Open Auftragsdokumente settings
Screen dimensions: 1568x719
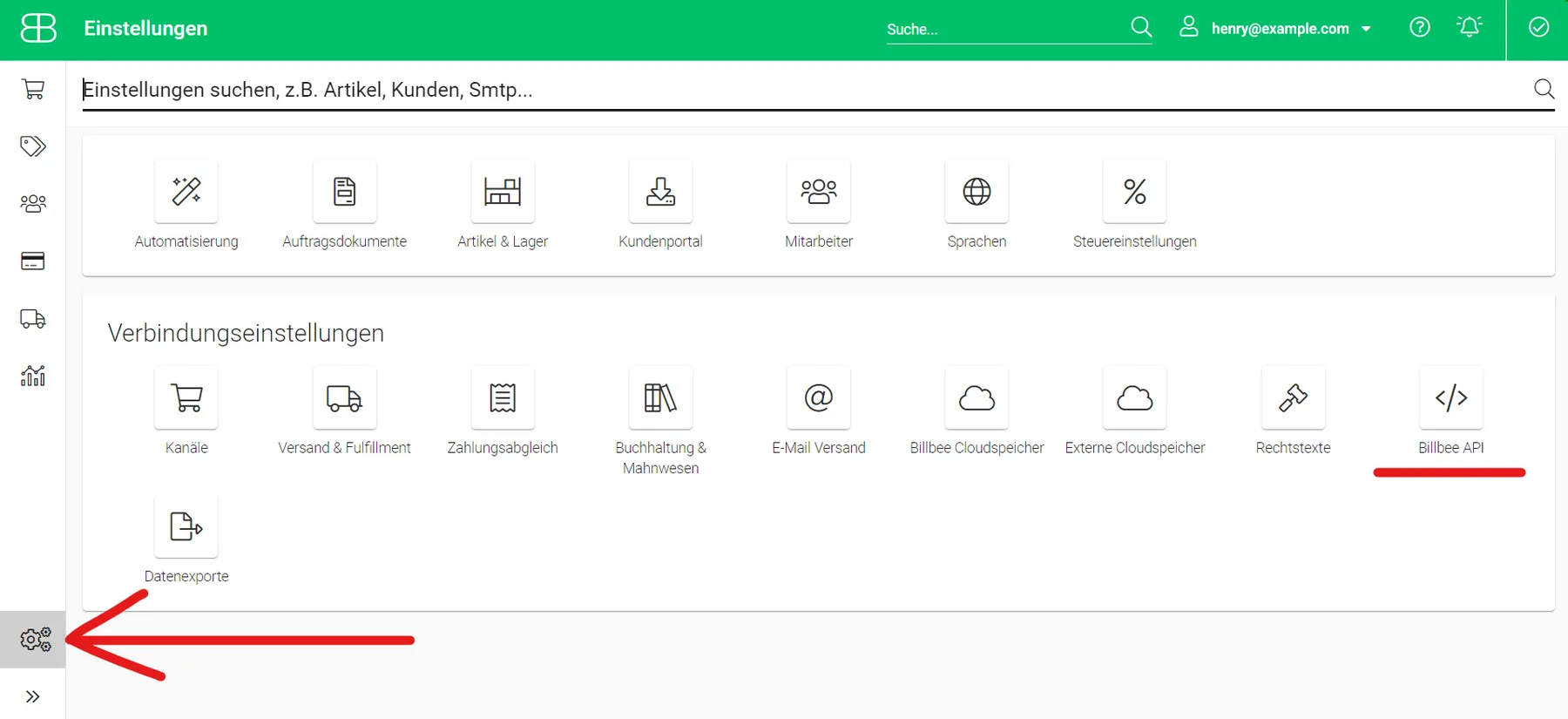(x=345, y=192)
